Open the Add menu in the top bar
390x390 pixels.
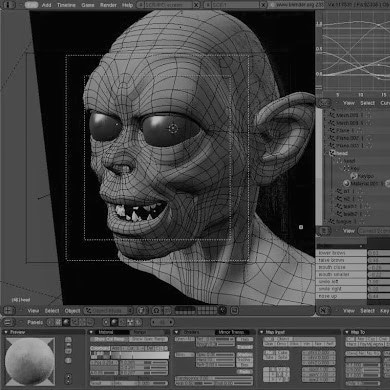coord(46,5)
